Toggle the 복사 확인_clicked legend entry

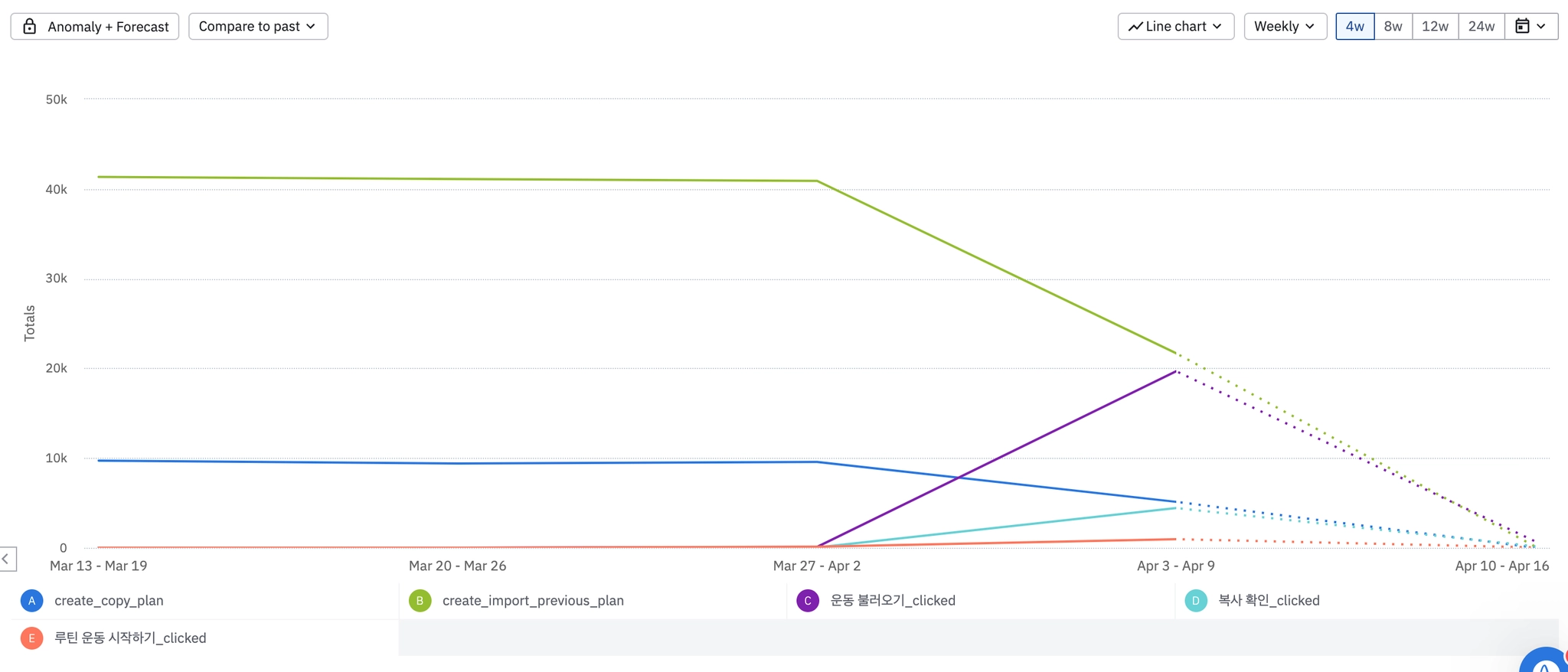point(1269,601)
